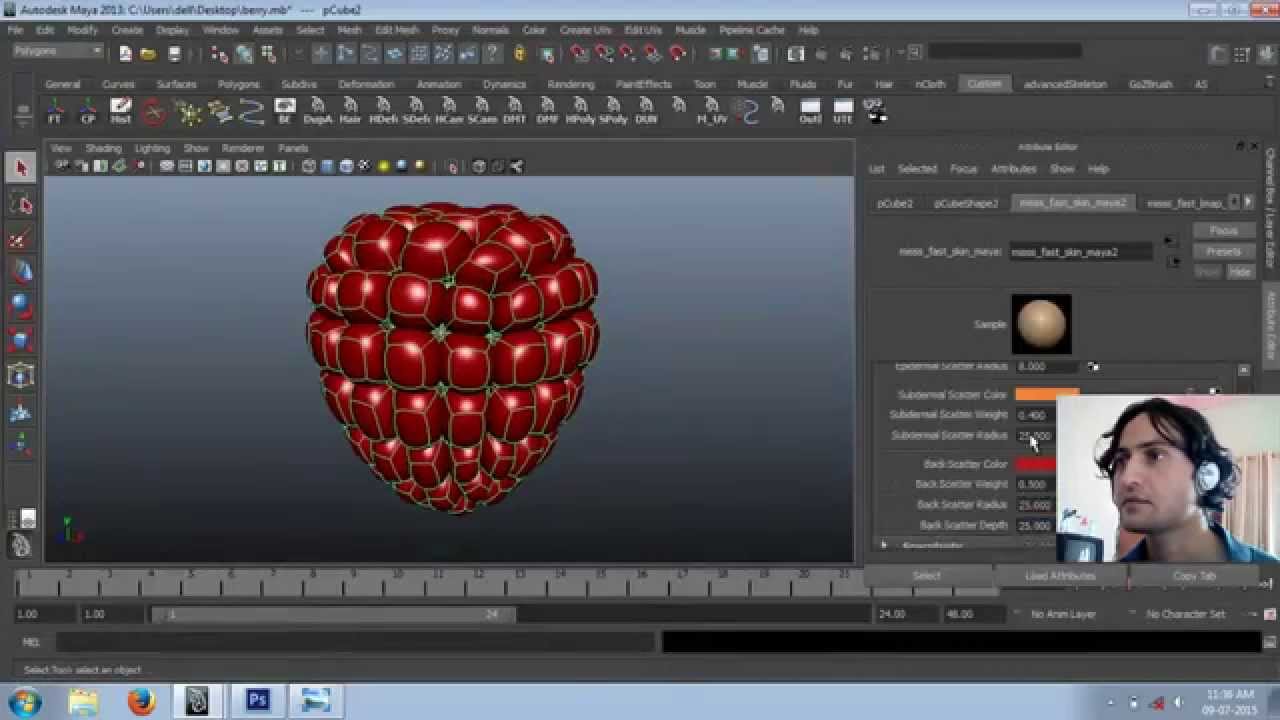Switch to the pCubeShape2 tab
1280x720 pixels.
(966, 203)
